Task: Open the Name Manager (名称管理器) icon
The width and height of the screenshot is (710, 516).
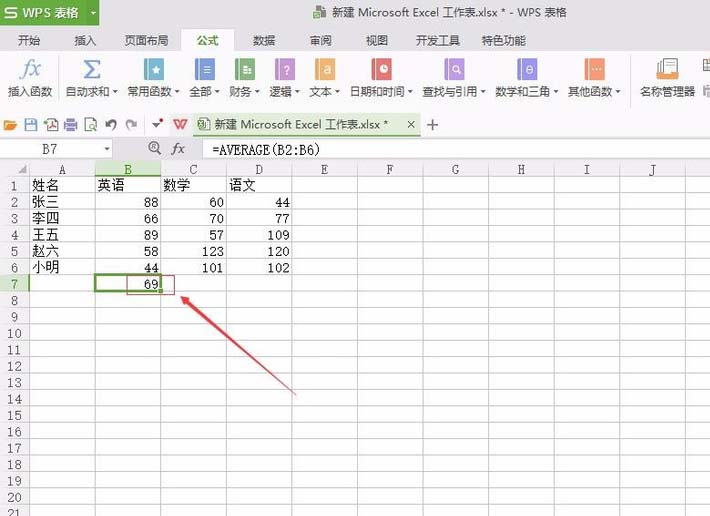Action: [667, 69]
